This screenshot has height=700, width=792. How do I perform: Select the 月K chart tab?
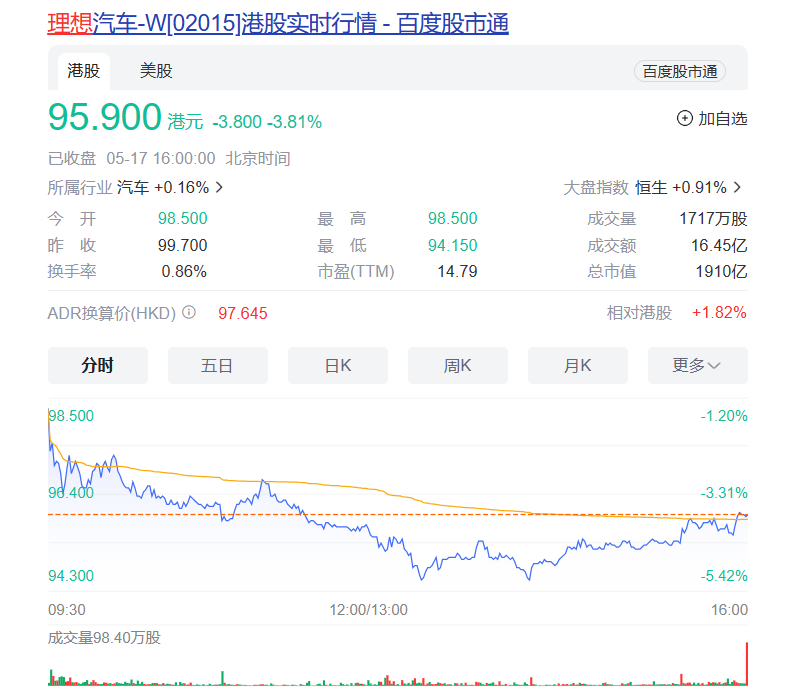click(x=578, y=365)
